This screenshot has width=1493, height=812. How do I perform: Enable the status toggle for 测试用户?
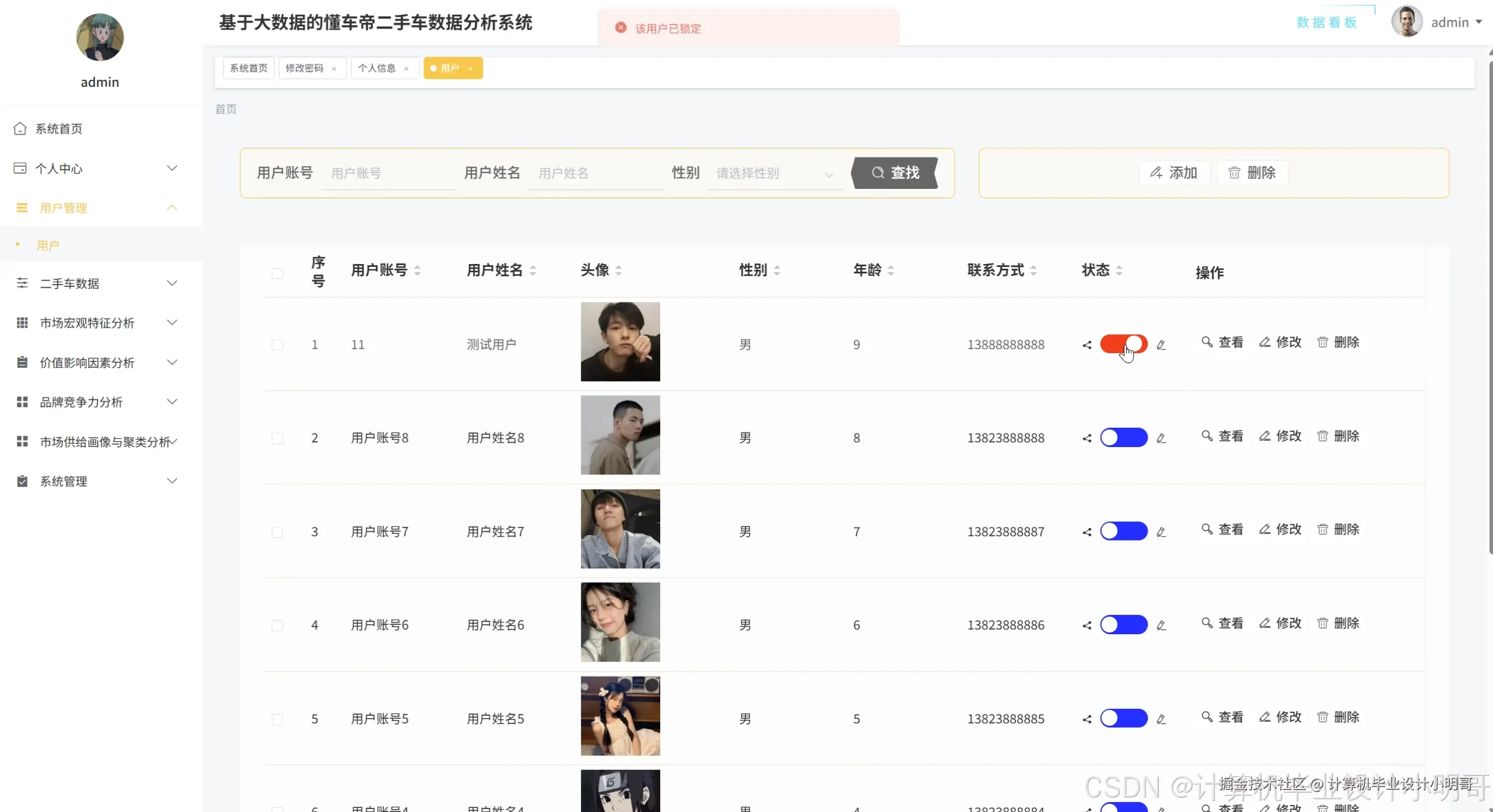(x=1124, y=345)
